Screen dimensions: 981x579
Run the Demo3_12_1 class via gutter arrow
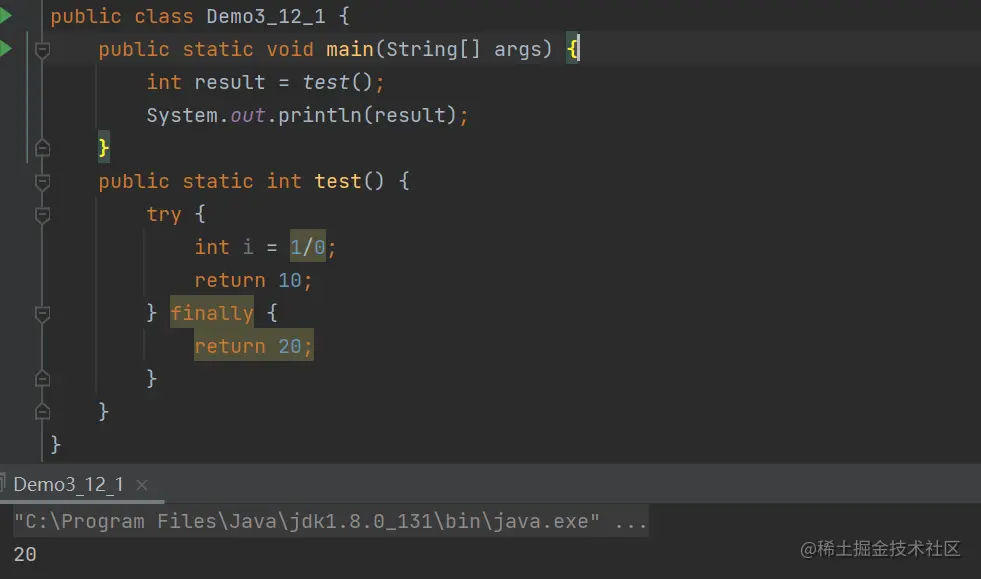[6, 16]
